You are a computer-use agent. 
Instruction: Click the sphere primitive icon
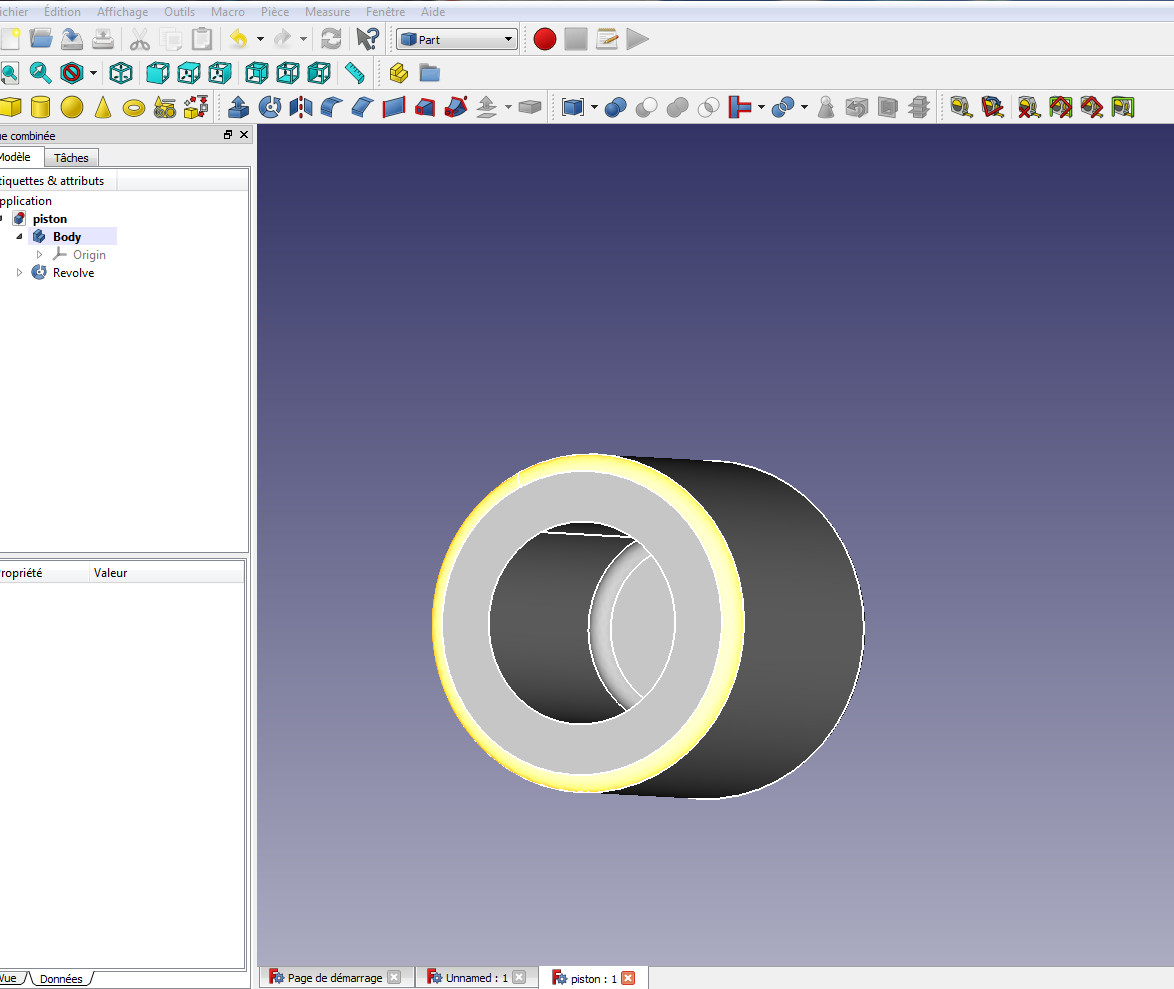[72, 107]
